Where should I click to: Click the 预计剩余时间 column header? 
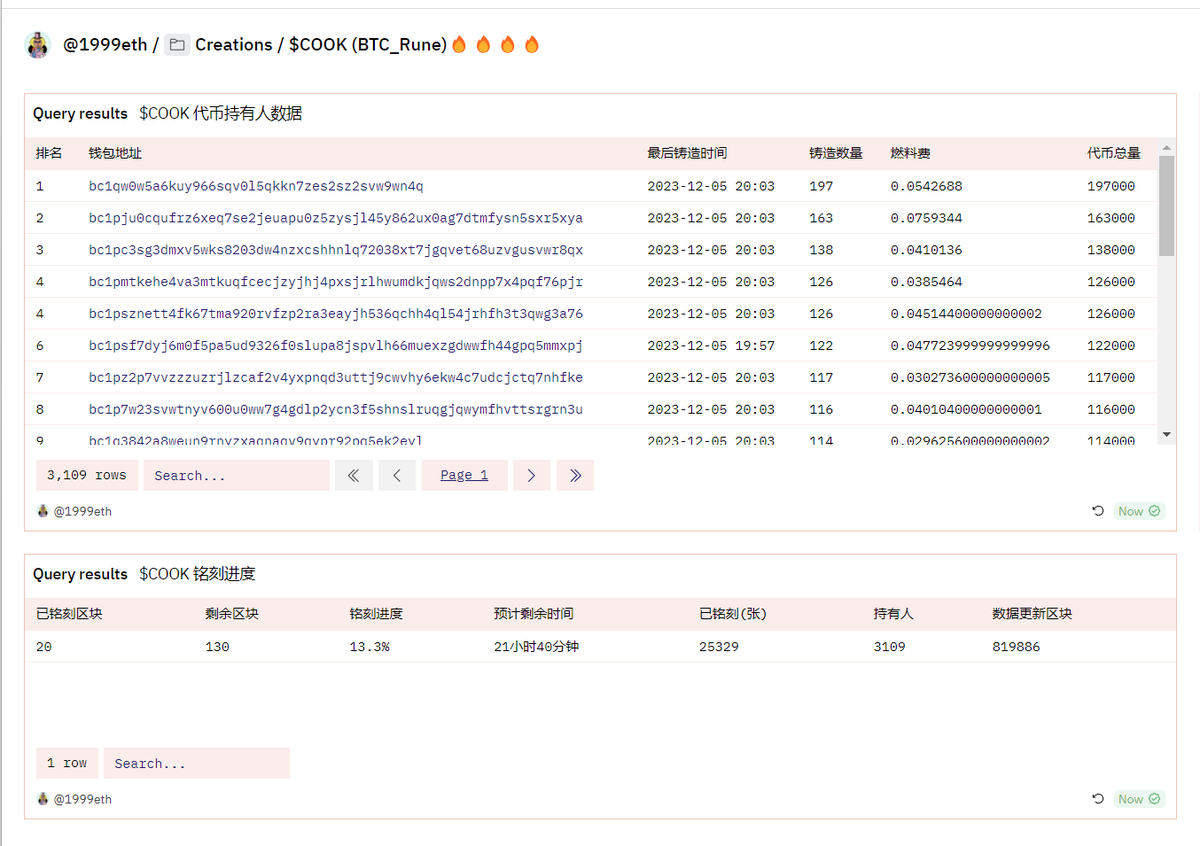[534, 614]
